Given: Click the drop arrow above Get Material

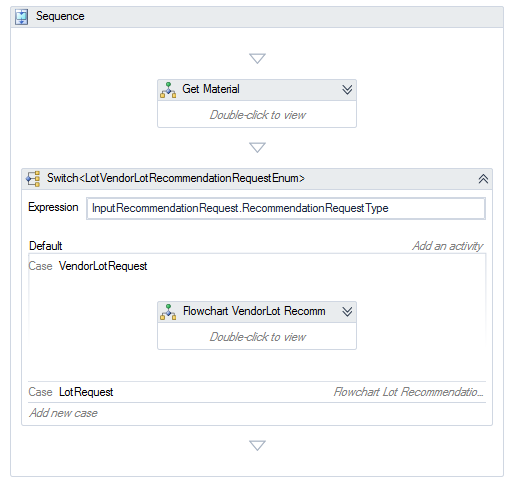Looking at the screenshot, I should pyautogui.click(x=257, y=58).
